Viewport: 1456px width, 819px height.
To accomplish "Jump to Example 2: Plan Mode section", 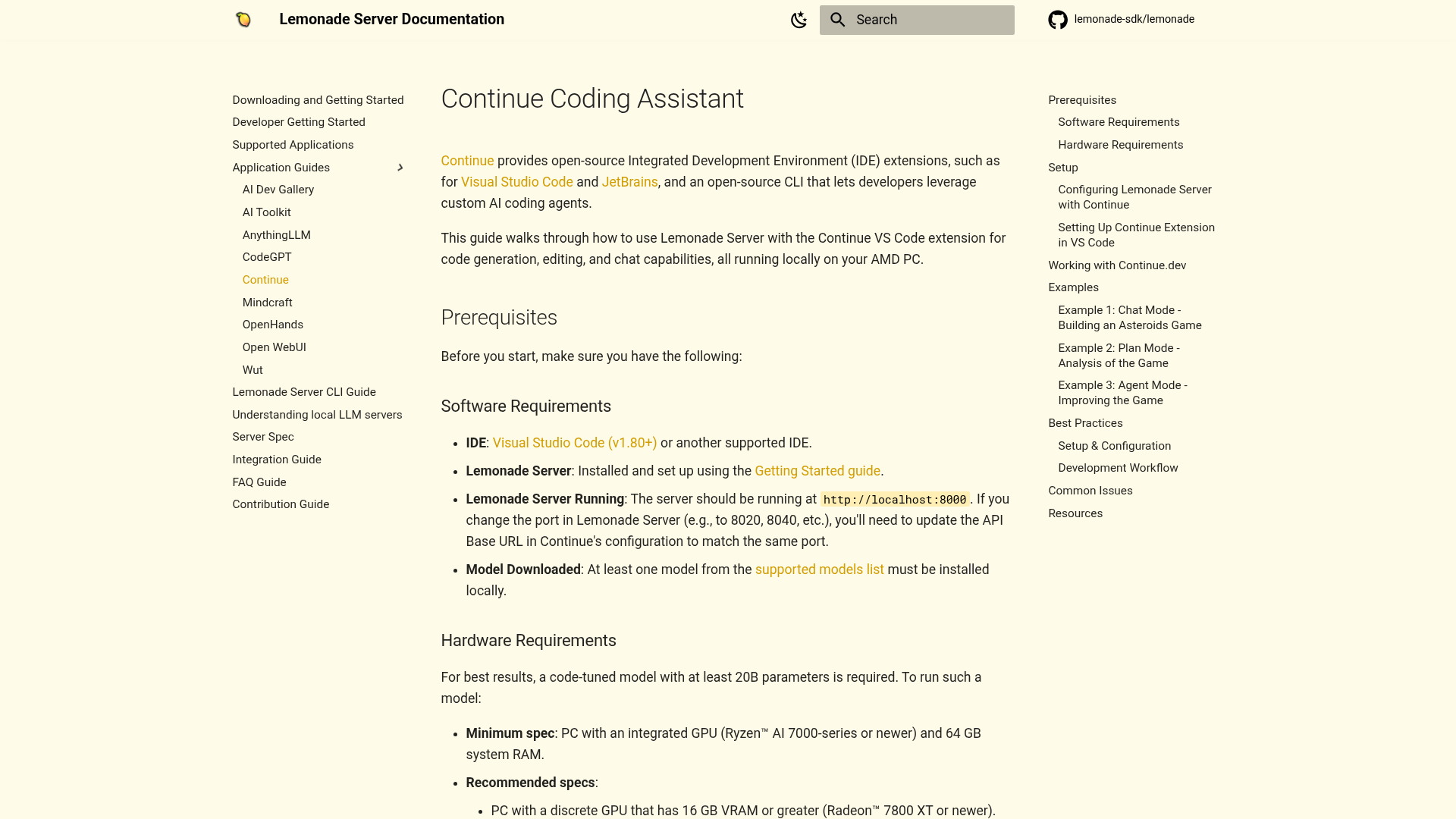I will (x=1119, y=356).
